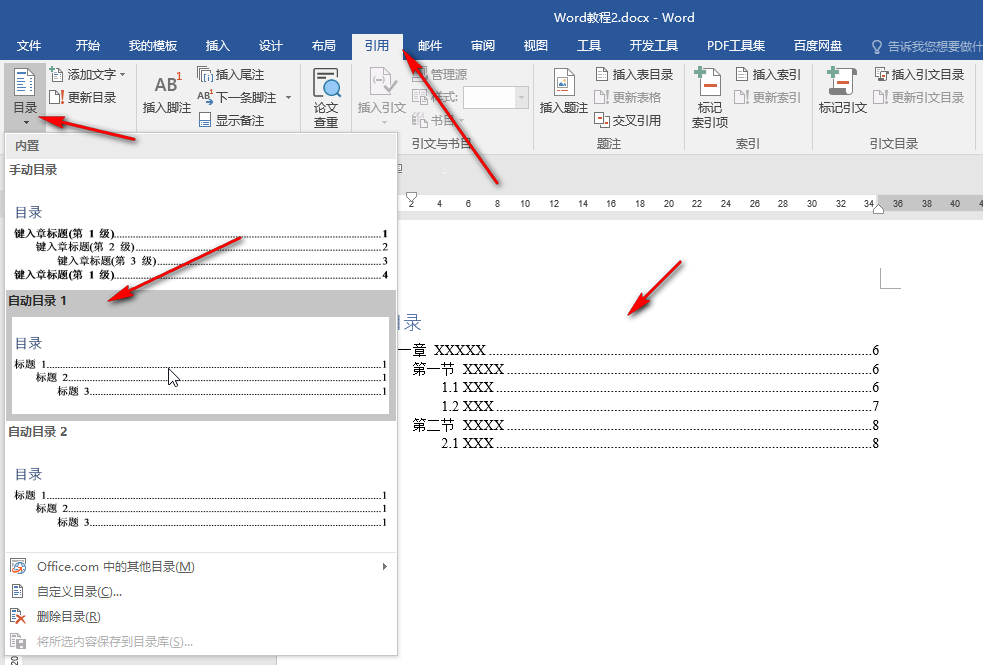Choose the 手动目录 manual table preview

201,223
